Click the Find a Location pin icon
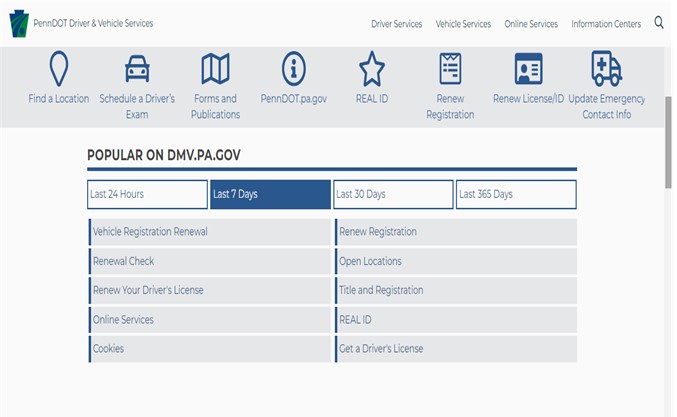The image size is (677, 417). tap(59, 69)
